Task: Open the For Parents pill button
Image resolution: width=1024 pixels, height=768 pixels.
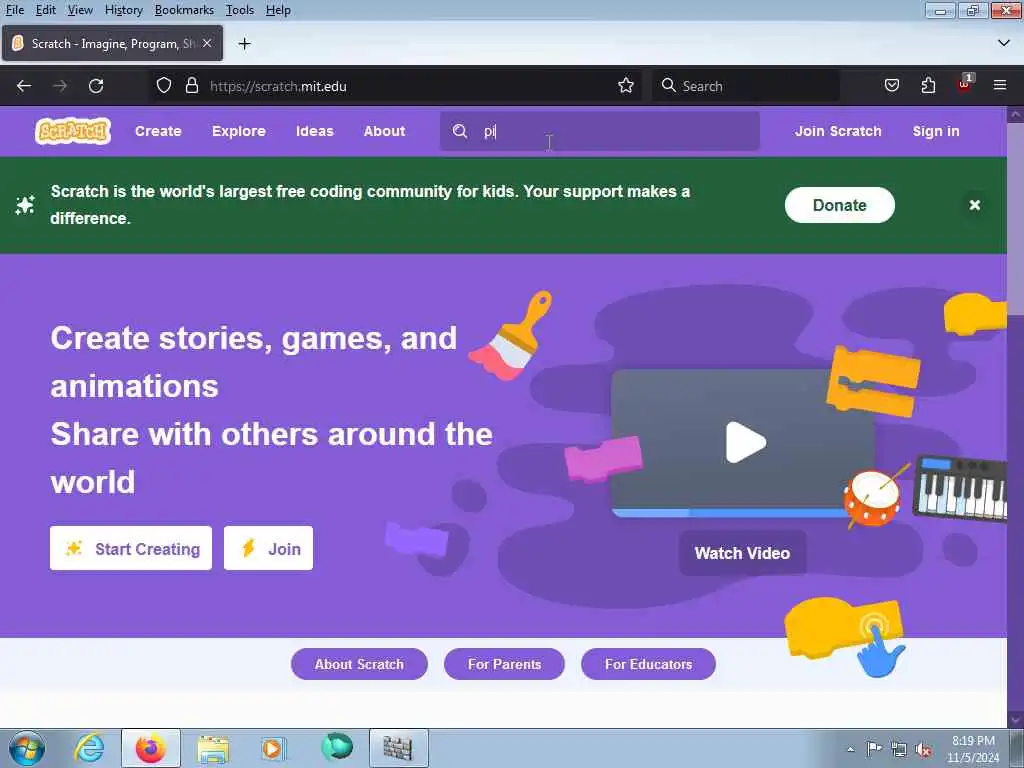Action: (504, 664)
